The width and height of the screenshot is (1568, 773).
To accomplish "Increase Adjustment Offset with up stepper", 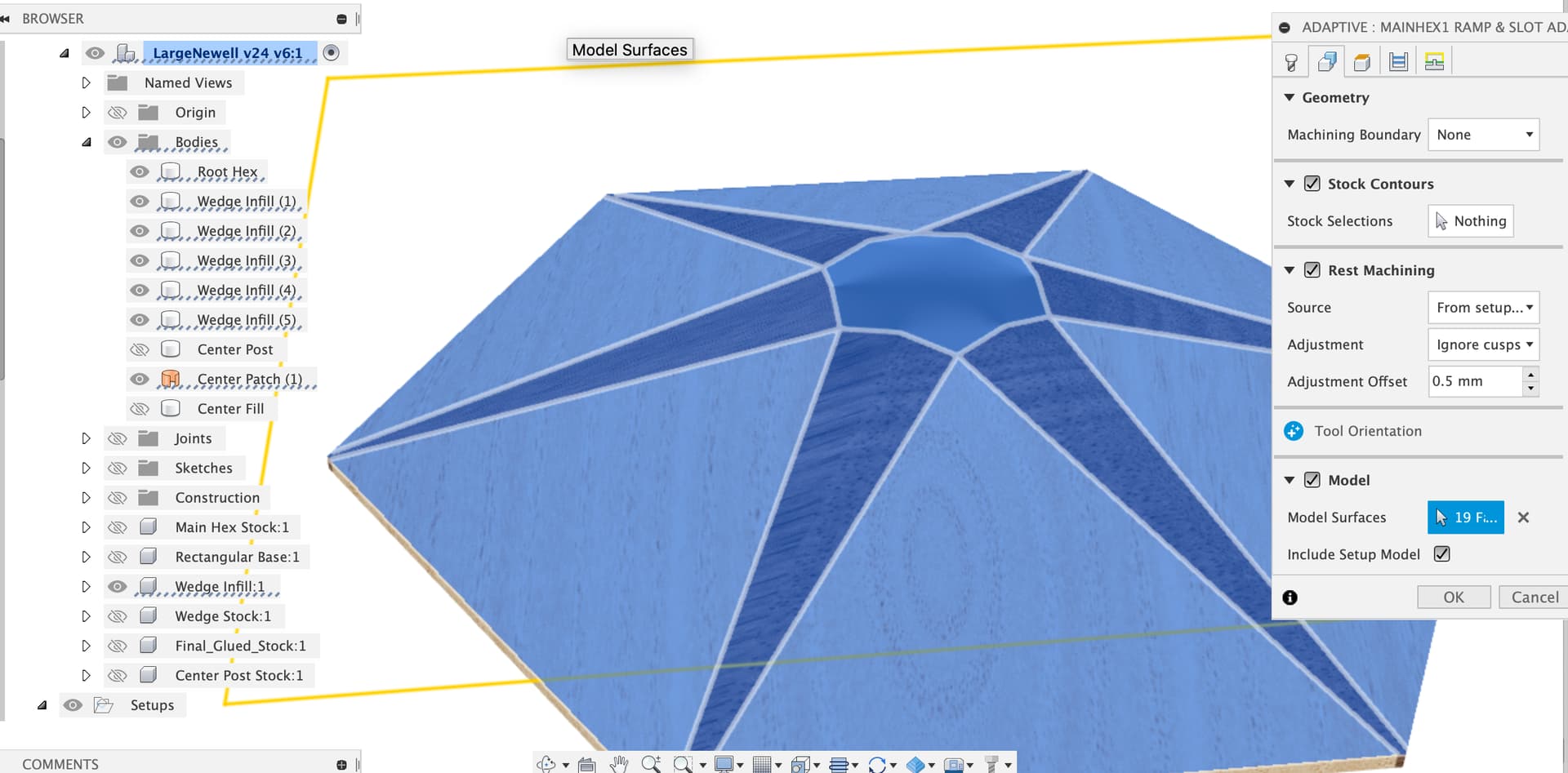I will (x=1531, y=374).
